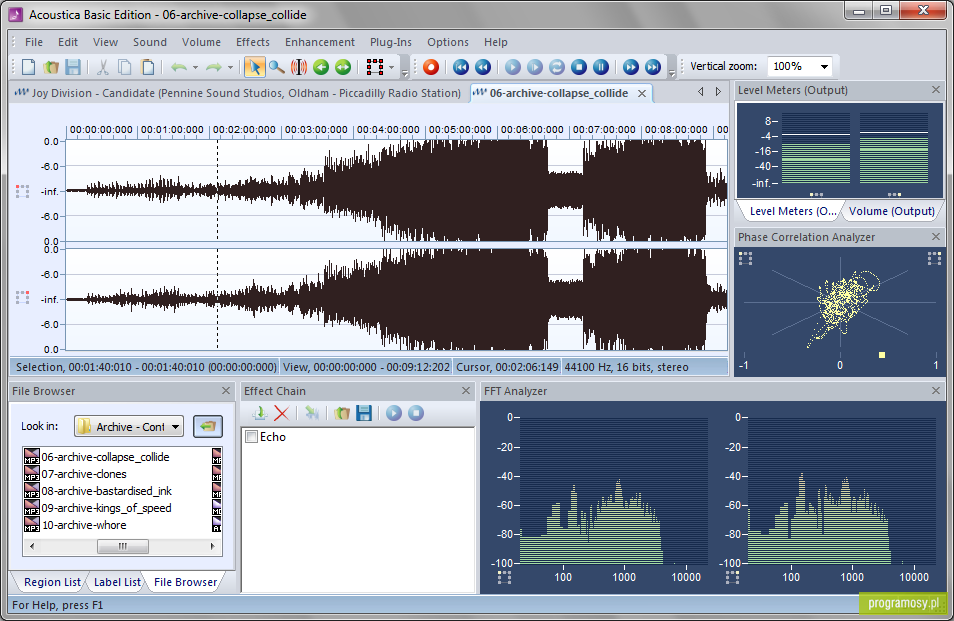Open the Effects menu
The height and width of the screenshot is (621, 954).
click(252, 42)
